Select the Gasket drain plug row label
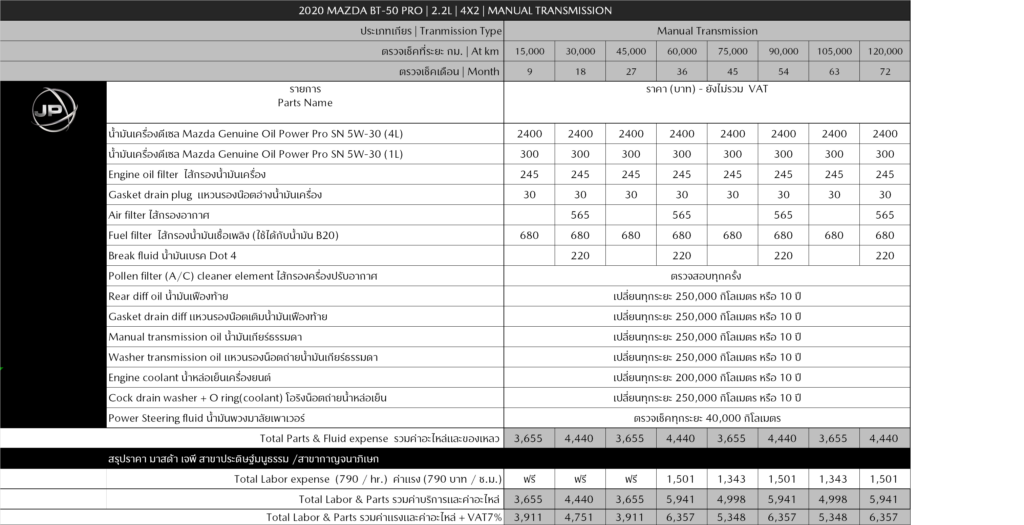This screenshot has height=525, width=1024. click(215, 195)
